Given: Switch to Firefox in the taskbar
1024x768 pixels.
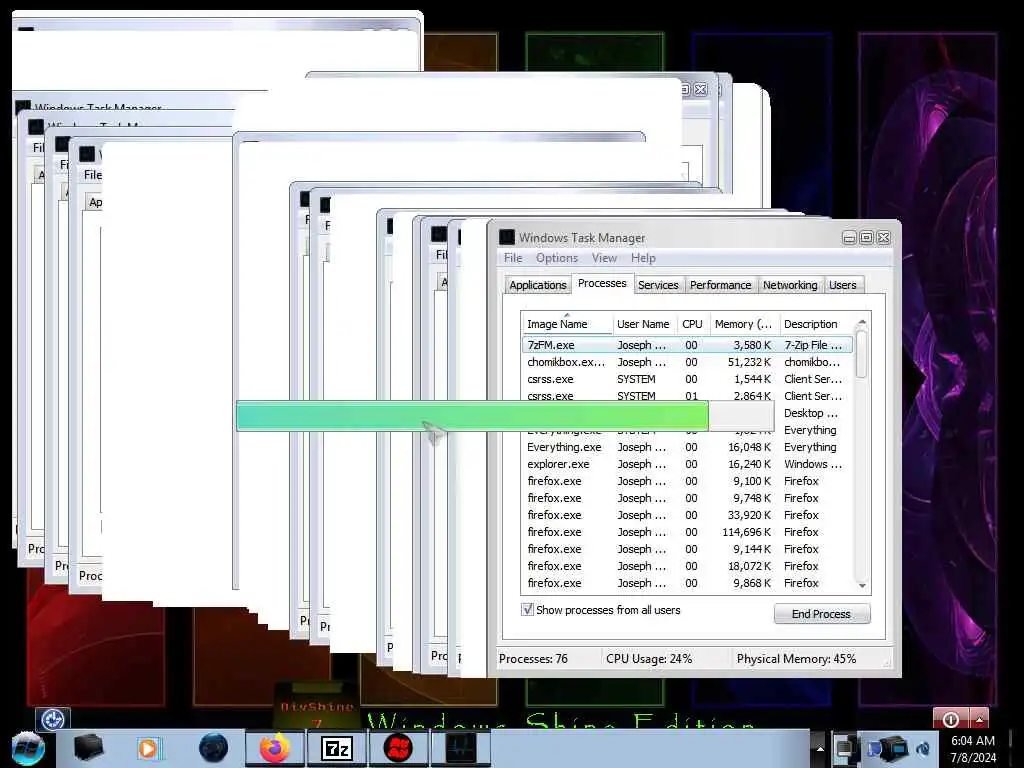Looking at the screenshot, I should tap(275, 748).
